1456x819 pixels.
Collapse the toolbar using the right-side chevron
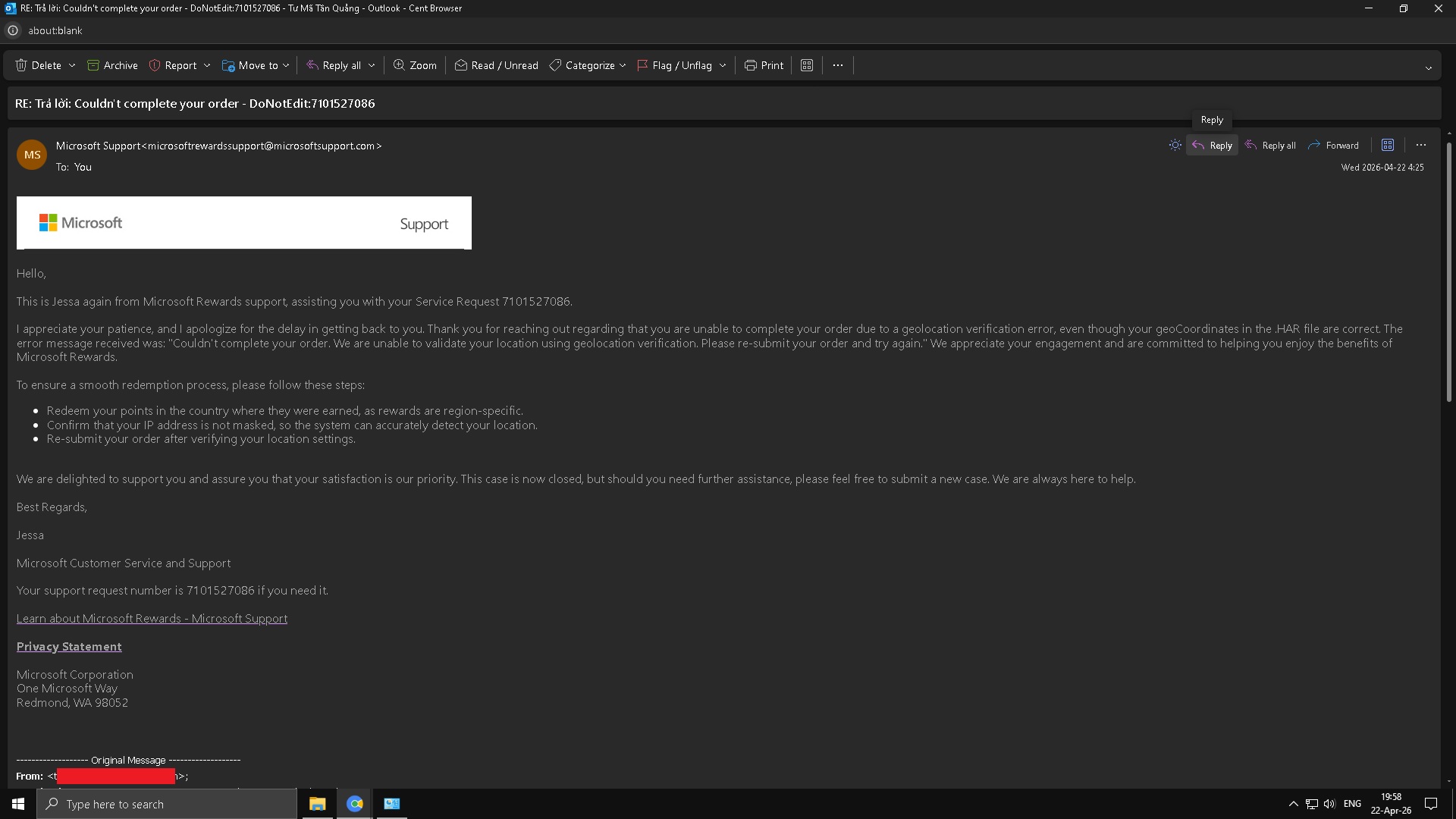1429,67
